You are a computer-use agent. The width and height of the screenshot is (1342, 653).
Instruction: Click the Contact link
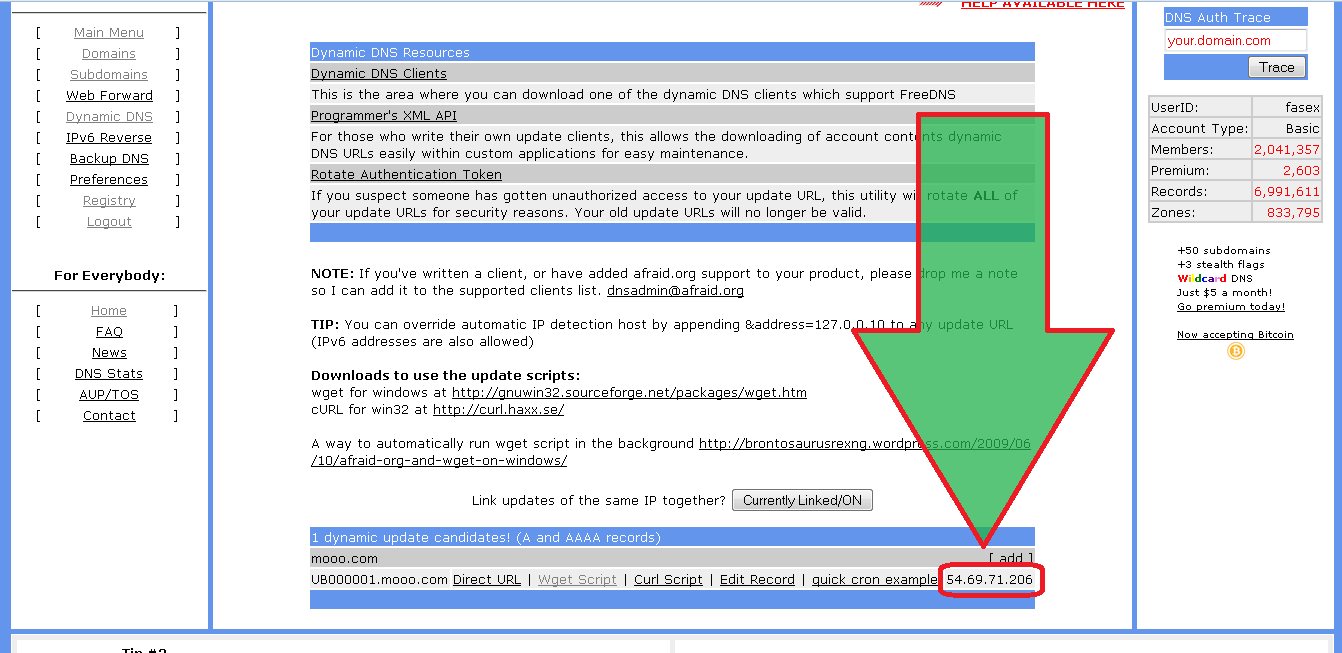tap(109, 416)
